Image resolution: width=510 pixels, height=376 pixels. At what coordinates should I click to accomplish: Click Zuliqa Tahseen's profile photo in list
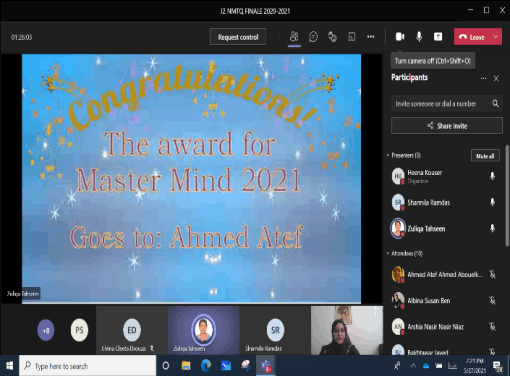(398, 228)
